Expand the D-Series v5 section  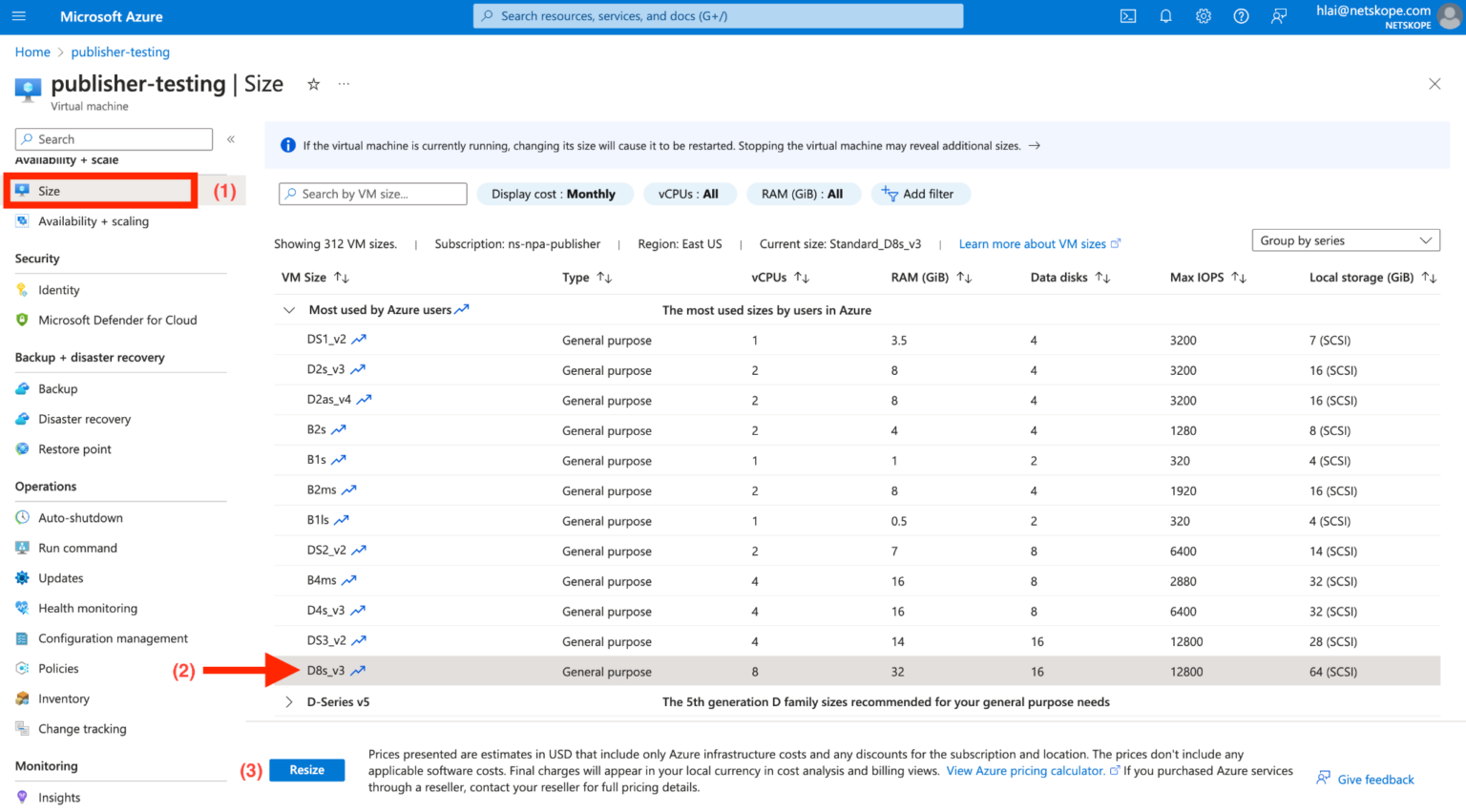[288, 701]
